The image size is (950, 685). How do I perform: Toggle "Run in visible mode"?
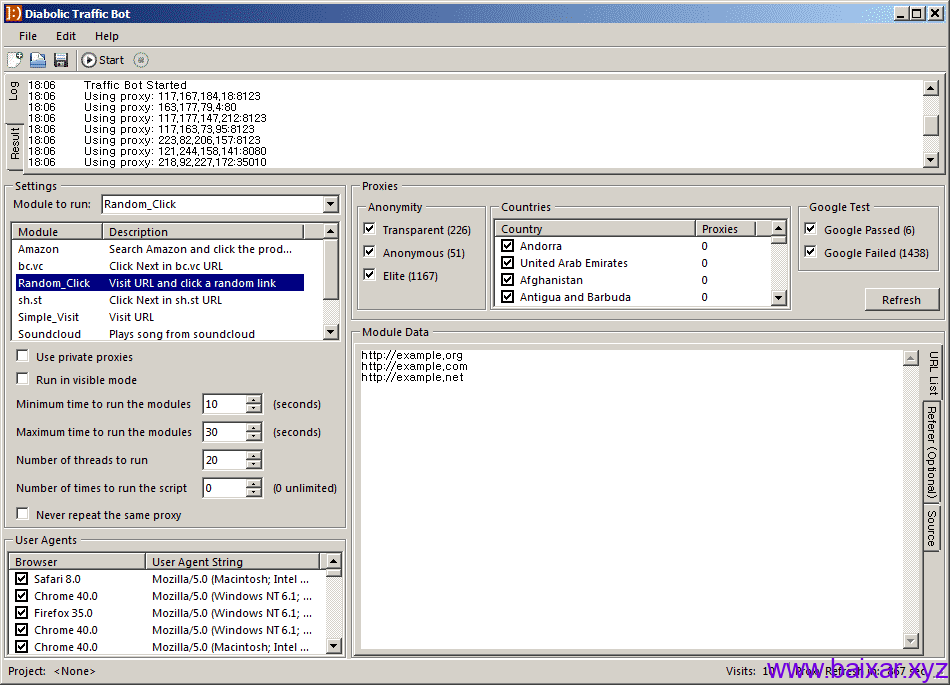[22, 379]
